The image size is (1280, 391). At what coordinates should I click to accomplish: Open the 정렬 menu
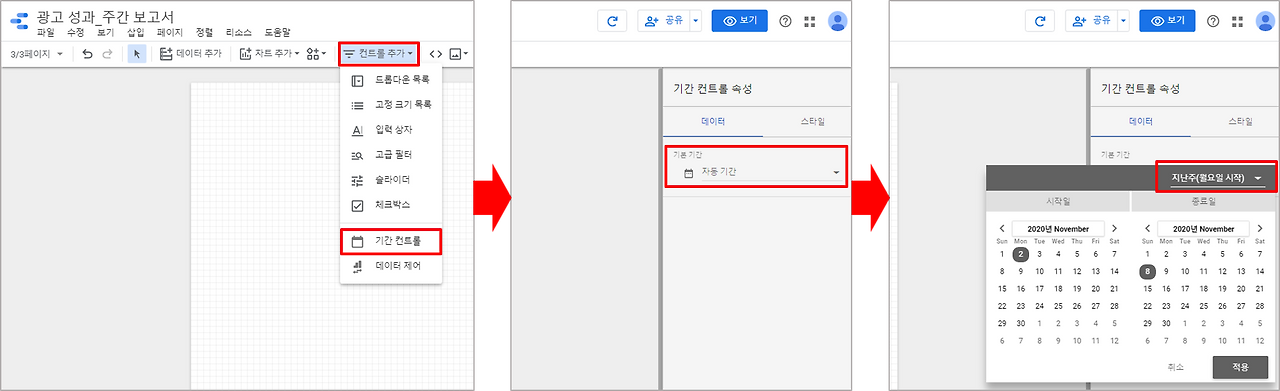204,33
